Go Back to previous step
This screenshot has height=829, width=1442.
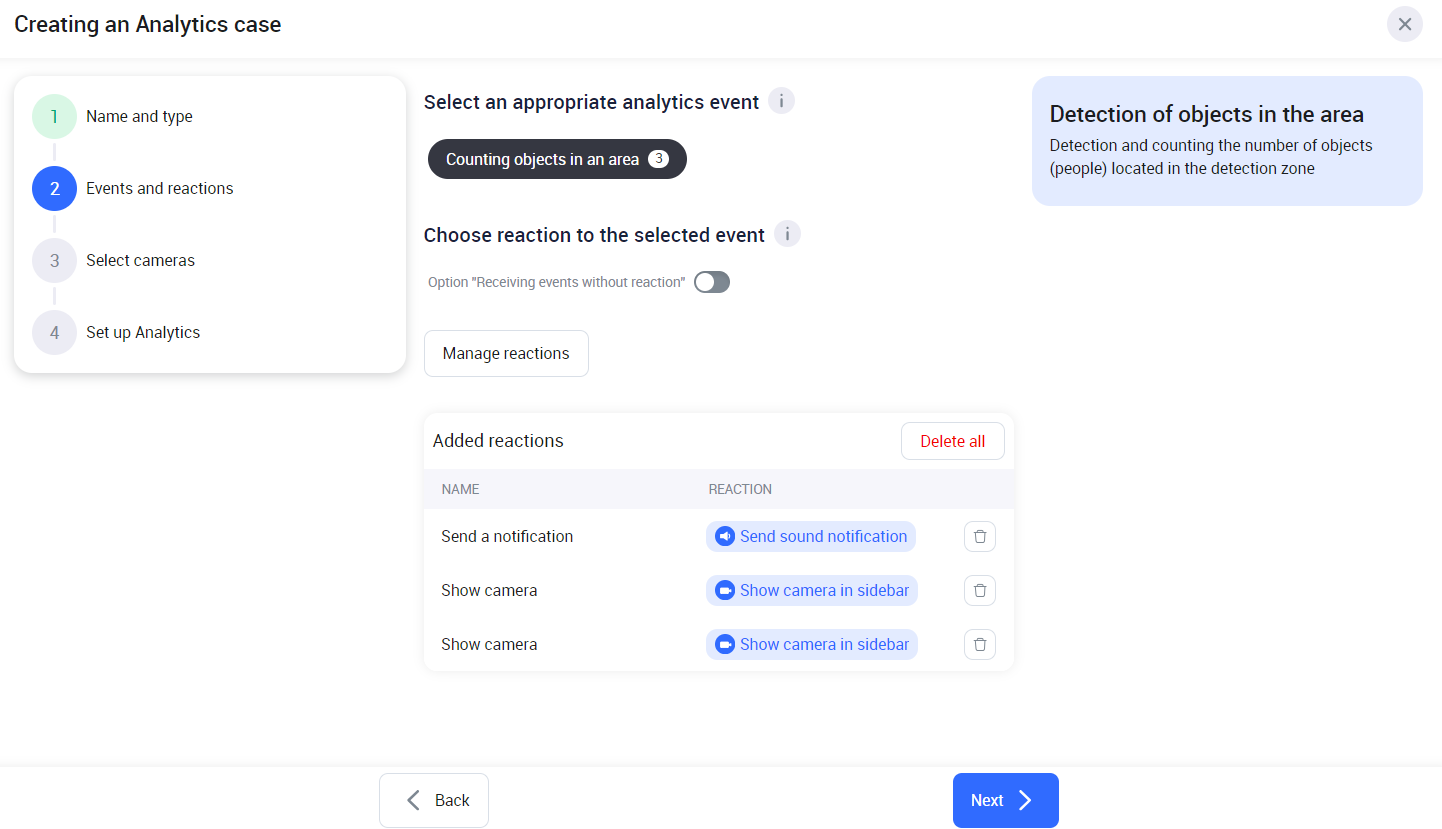coord(434,800)
